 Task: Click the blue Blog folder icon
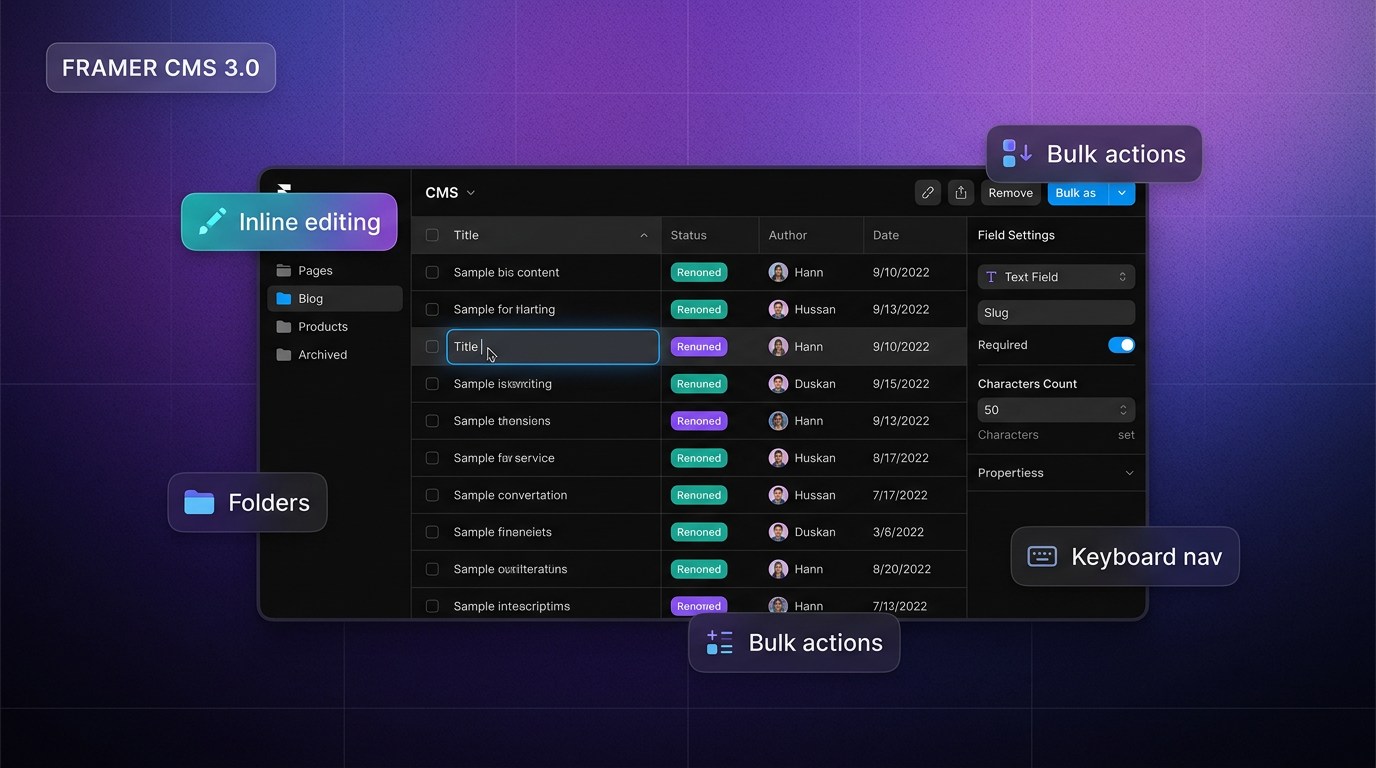(284, 299)
